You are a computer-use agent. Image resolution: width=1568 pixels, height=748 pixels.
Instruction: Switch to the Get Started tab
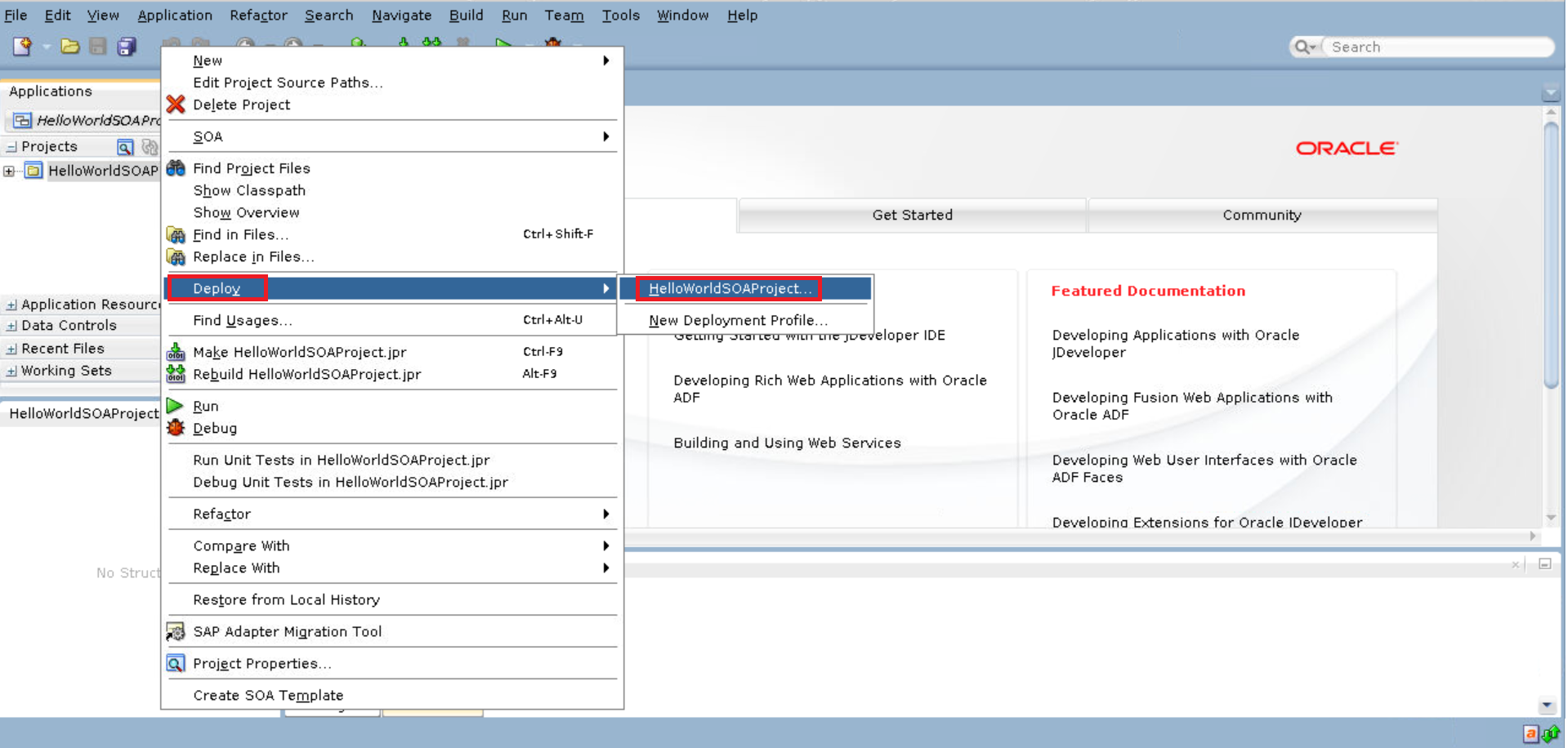[x=912, y=216]
